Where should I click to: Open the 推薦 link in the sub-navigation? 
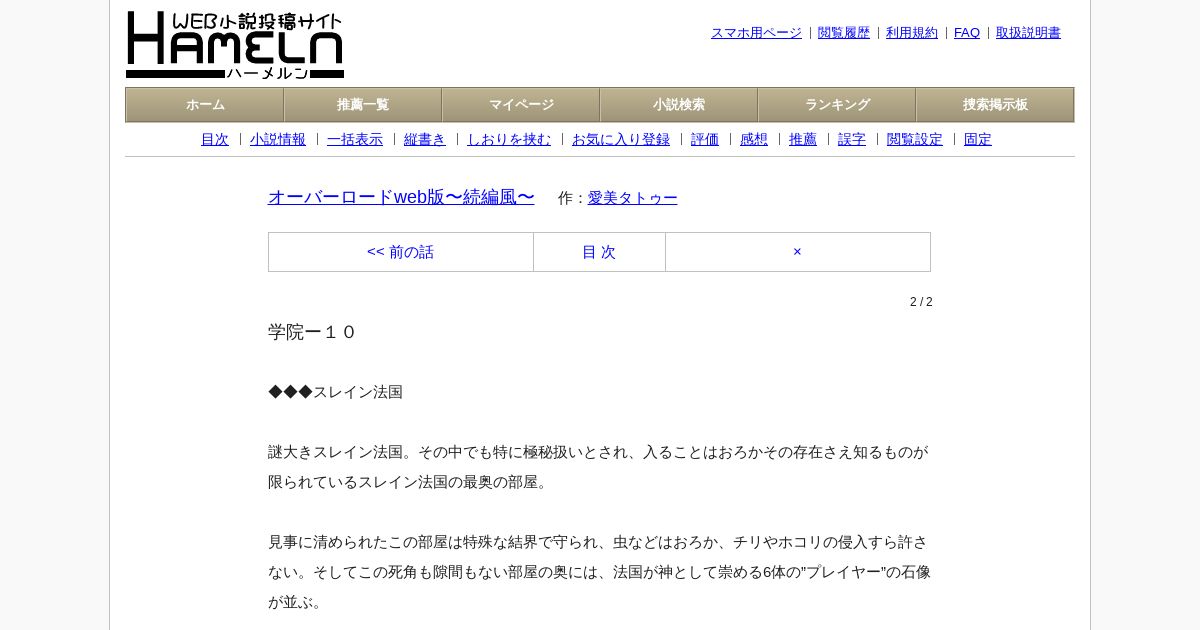coord(803,140)
